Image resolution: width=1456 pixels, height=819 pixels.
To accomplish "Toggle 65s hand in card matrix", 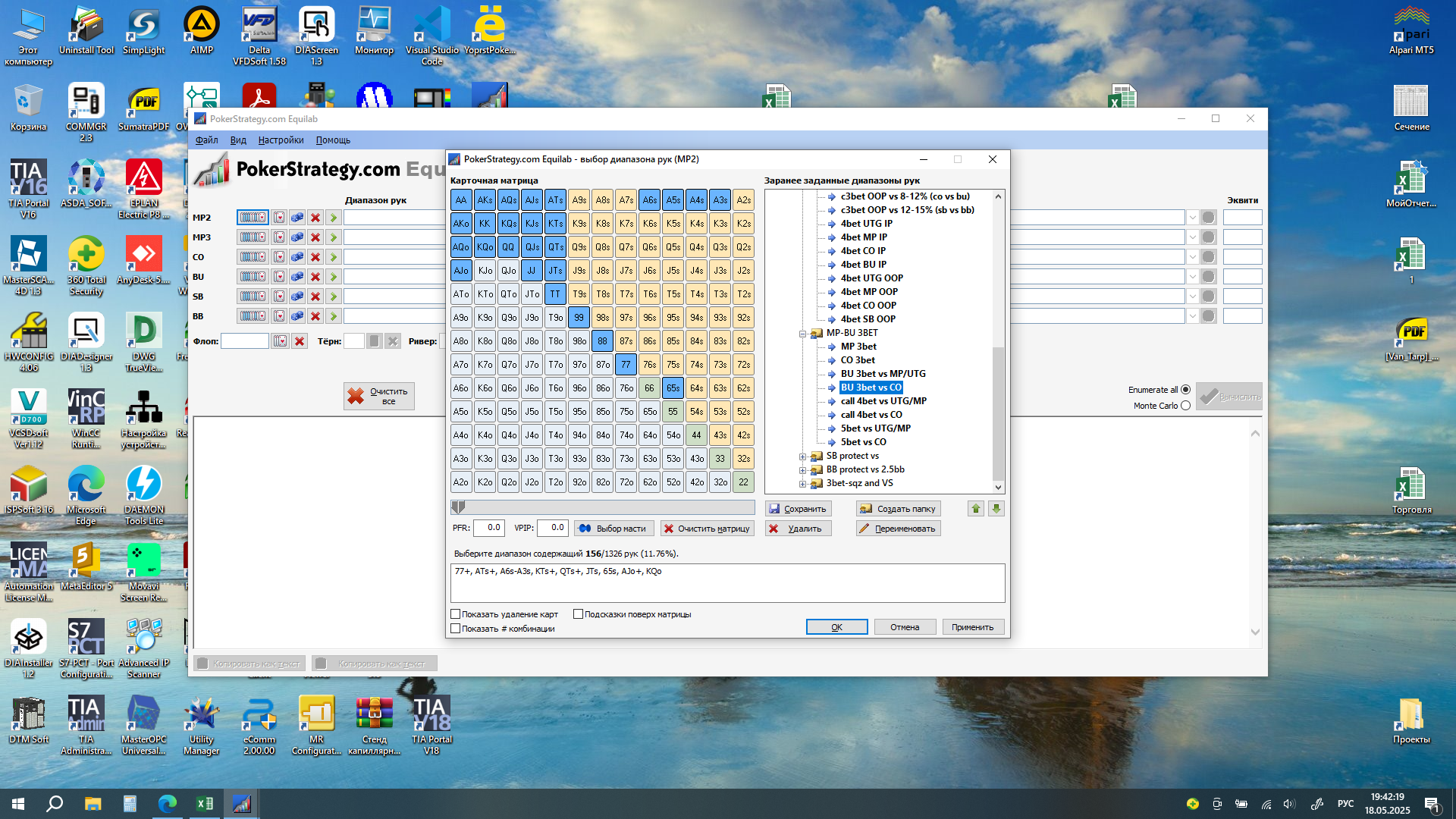I will point(673,388).
